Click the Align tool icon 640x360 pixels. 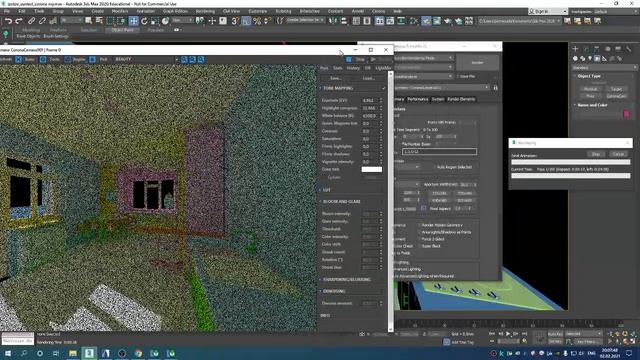click(344, 21)
